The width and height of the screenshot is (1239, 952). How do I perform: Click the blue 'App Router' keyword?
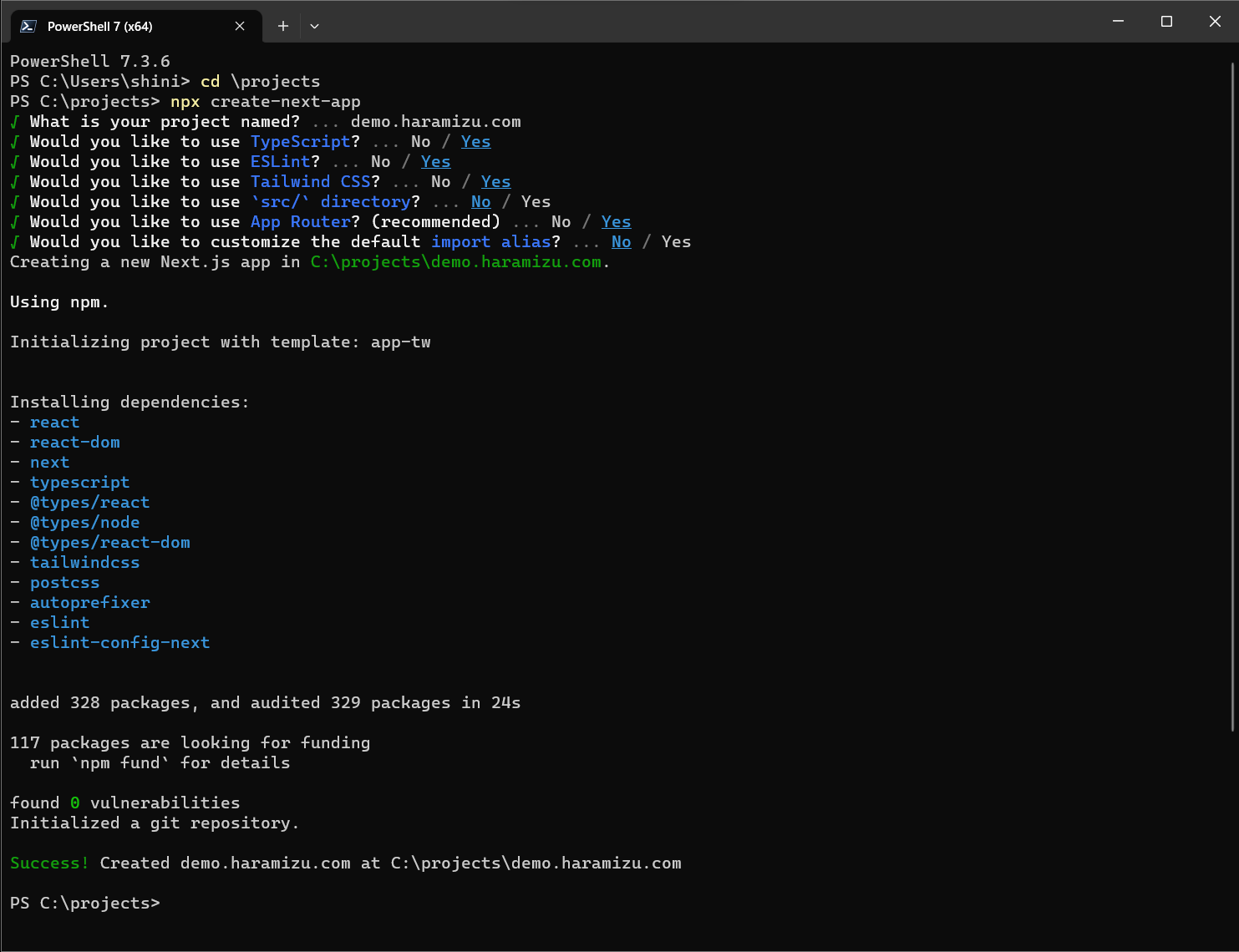(301, 222)
